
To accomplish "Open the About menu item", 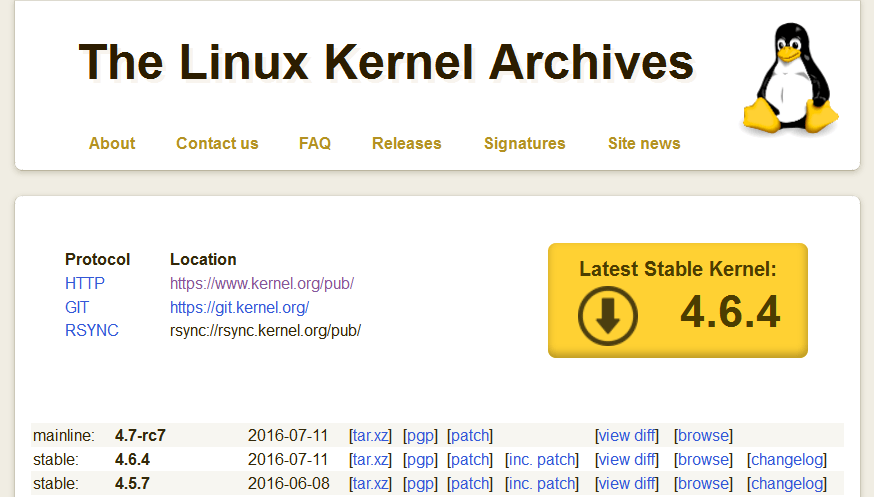I will 112,143.
